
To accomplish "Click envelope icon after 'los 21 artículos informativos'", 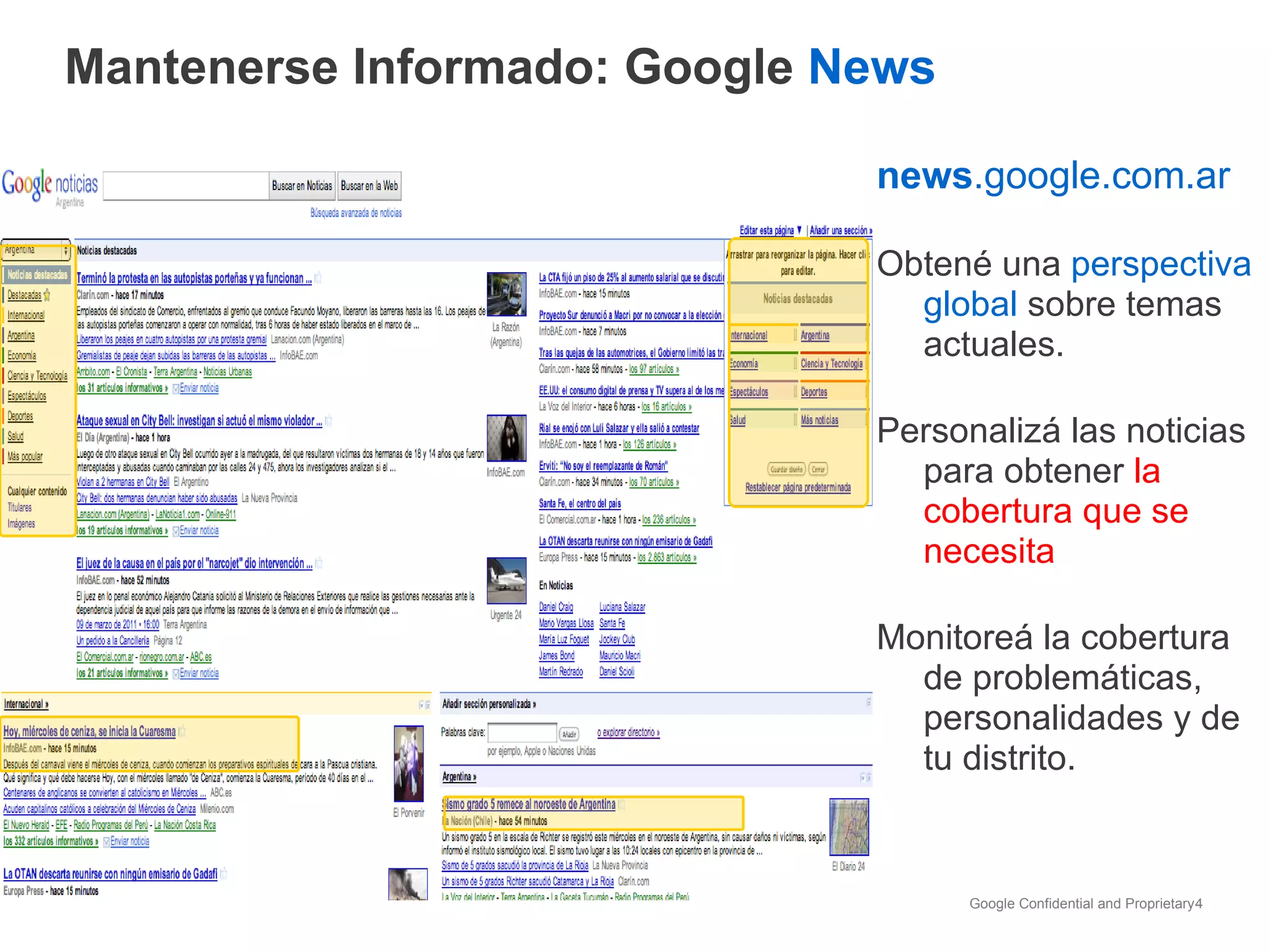I will (175, 674).
